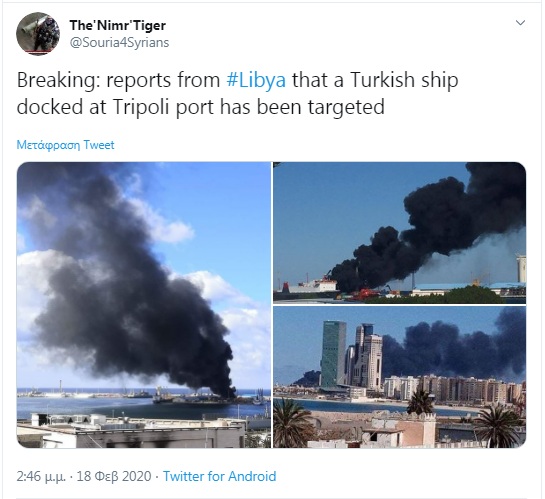This screenshot has width=545, height=499.
Task: Click the profile avatar of The'Nimr'Tiger
Action: (38, 34)
